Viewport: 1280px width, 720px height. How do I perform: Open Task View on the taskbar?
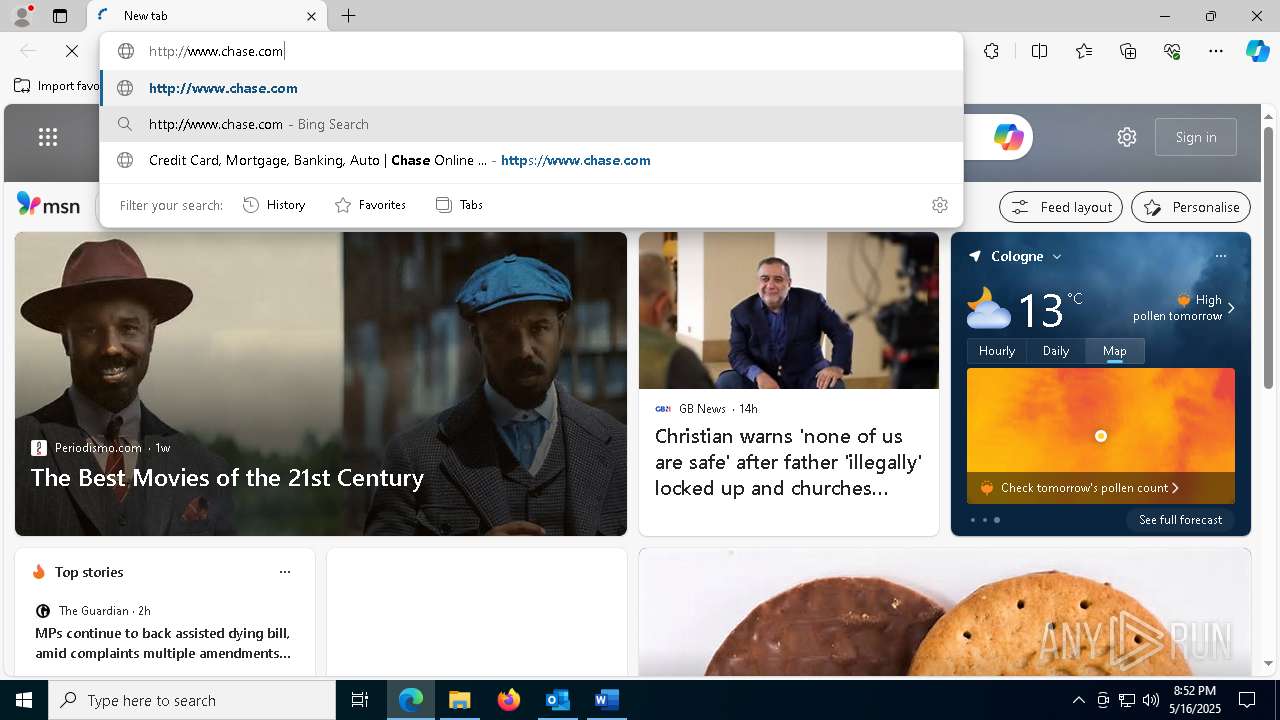tap(360, 700)
